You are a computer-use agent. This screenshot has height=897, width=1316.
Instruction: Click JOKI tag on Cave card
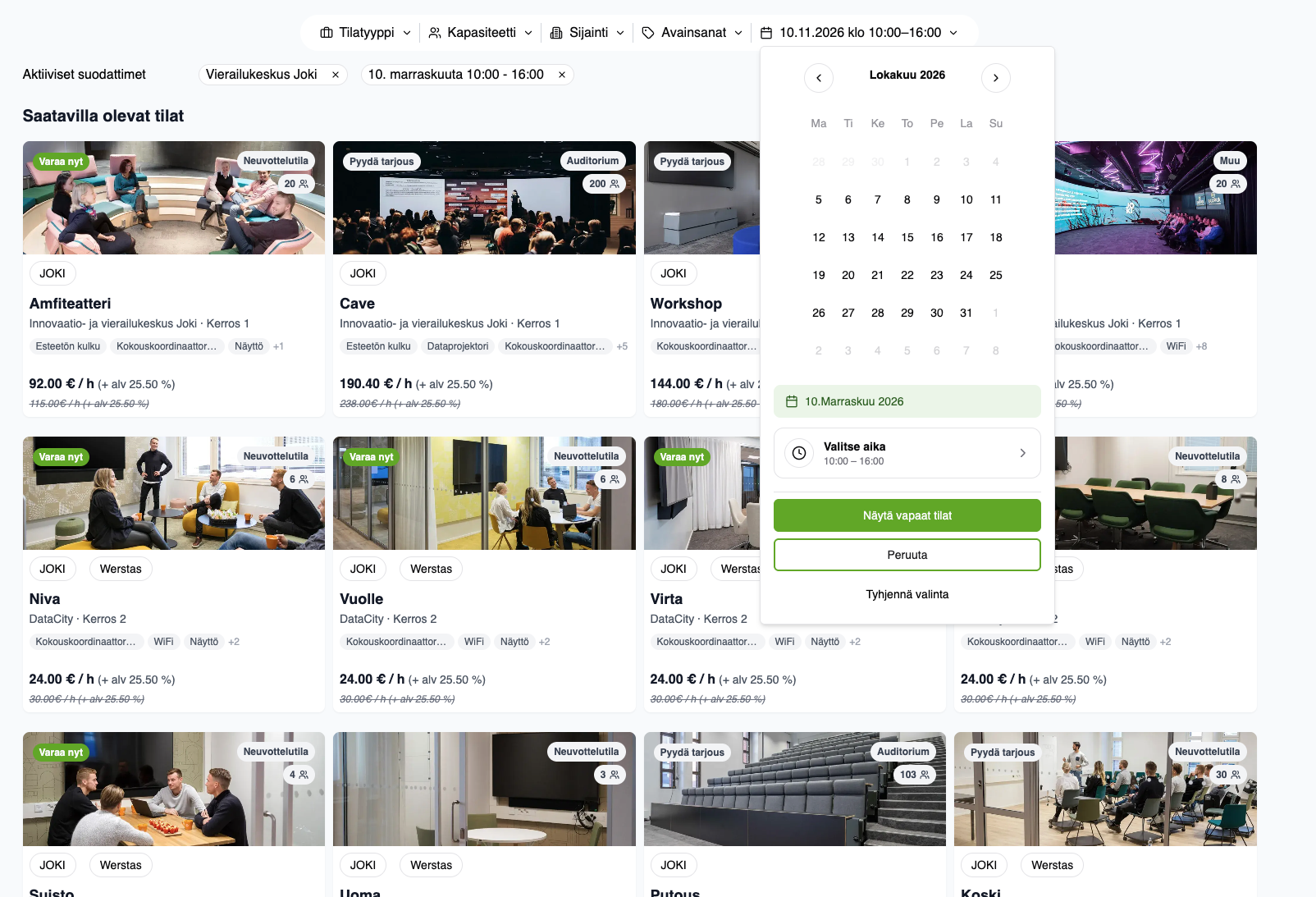[363, 273]
